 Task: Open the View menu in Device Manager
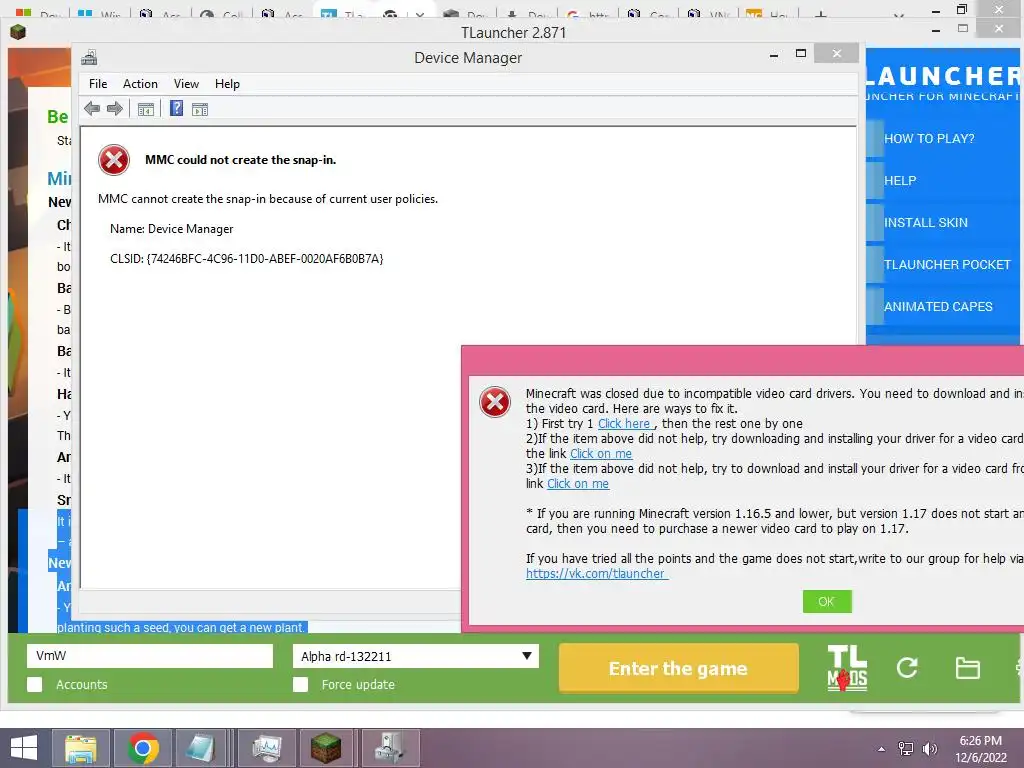coord(186,84)
